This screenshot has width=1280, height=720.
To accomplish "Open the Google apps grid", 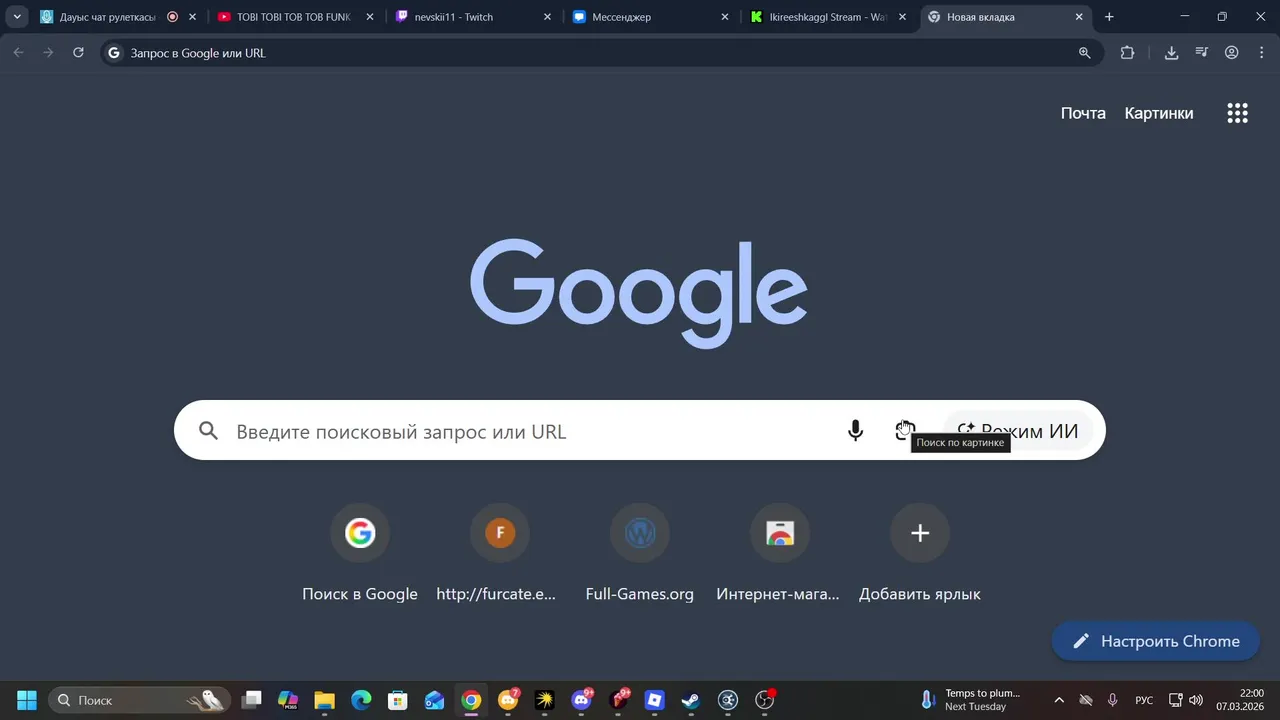I will (x=1237, y=113).
